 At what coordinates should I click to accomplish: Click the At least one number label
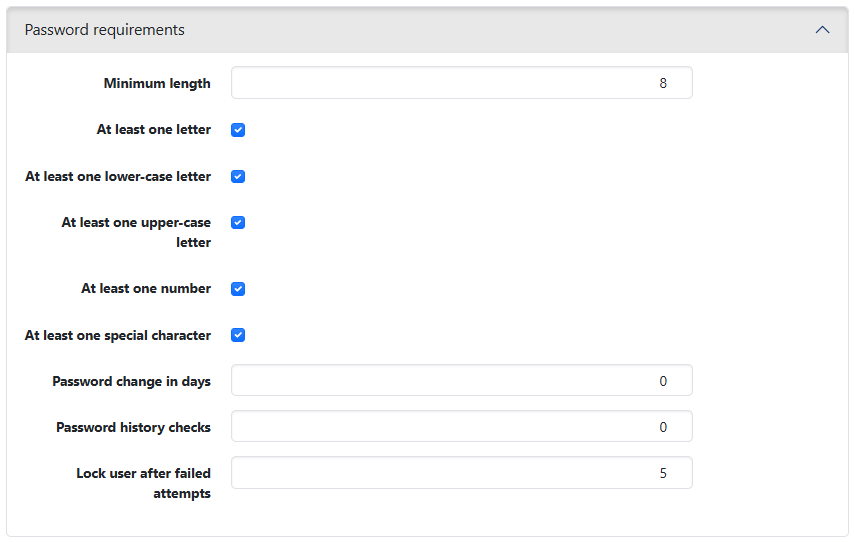click(x=146, y=288)
